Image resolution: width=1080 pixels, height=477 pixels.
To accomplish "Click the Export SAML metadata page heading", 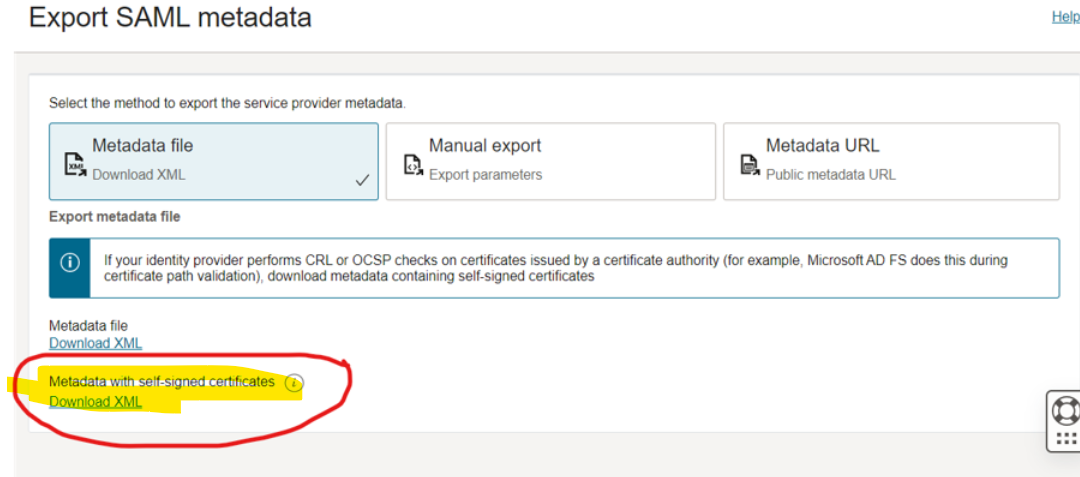I will pos(170,18).
